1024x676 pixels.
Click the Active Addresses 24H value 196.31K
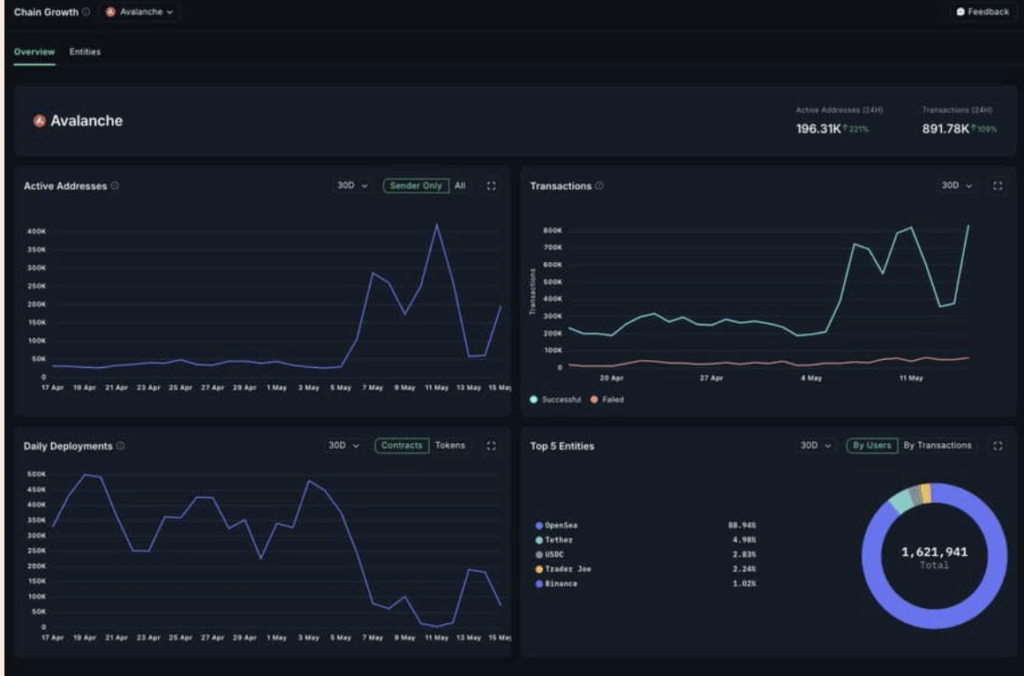(x=818, y=129)
